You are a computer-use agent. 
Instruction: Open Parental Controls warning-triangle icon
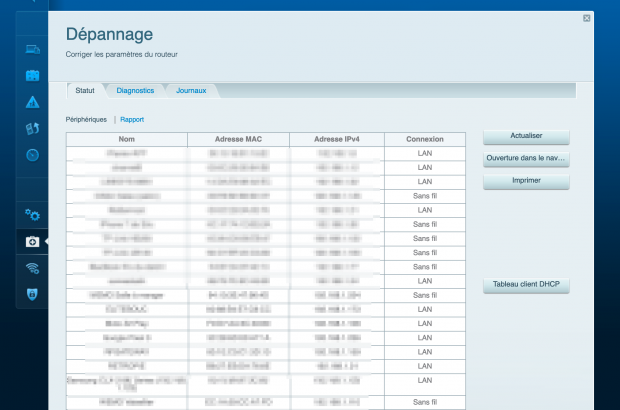pos(32,102)
